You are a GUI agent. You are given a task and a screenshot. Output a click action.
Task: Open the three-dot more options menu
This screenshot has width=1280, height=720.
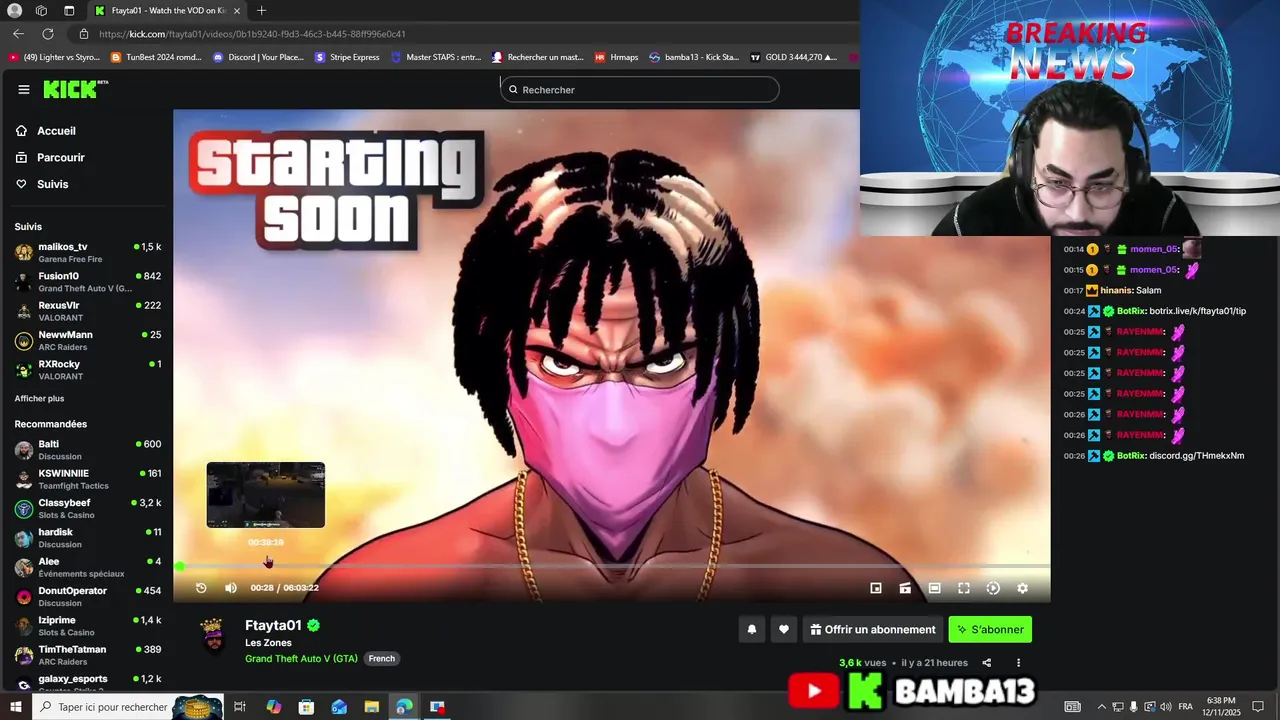(1019, 662)
